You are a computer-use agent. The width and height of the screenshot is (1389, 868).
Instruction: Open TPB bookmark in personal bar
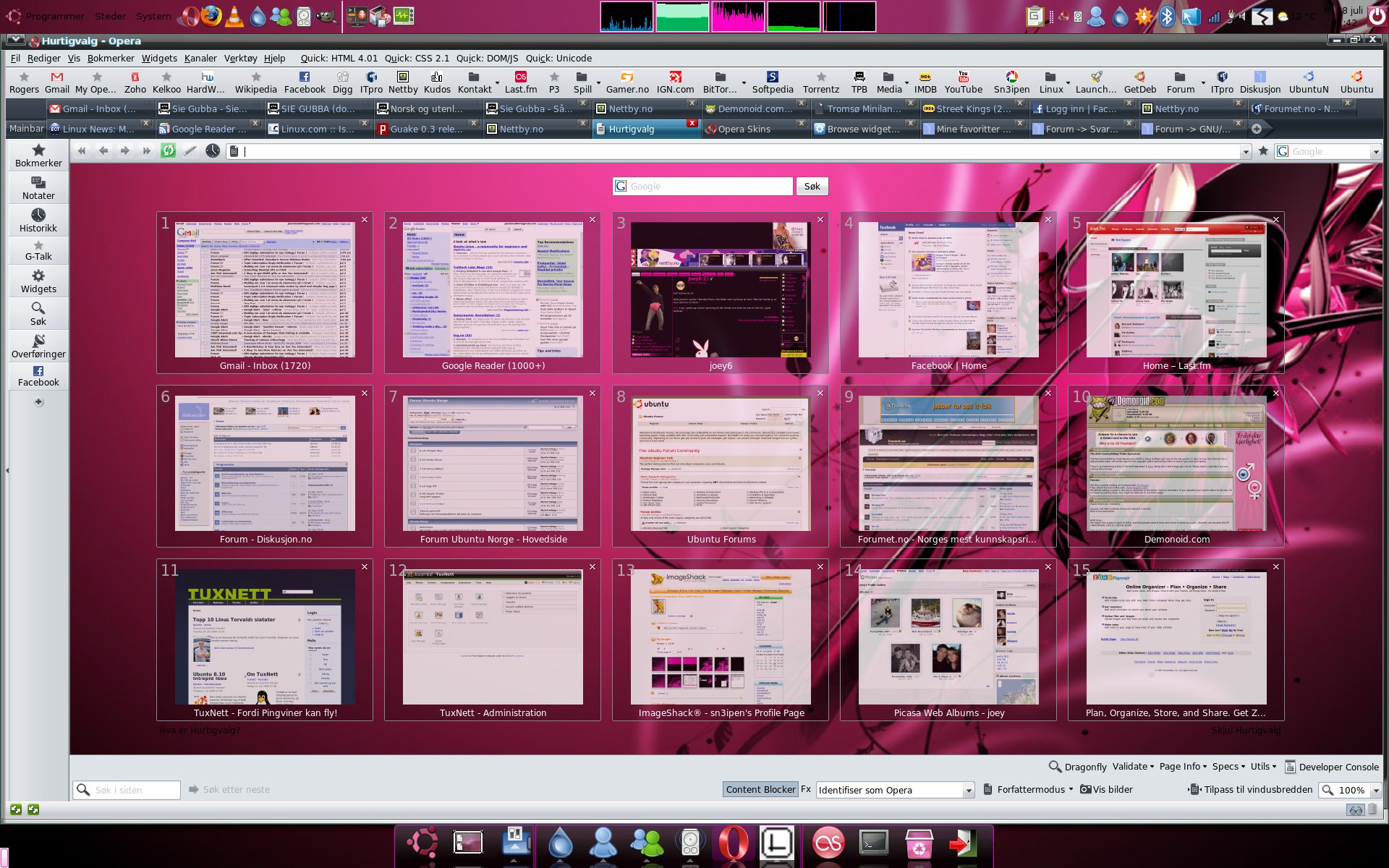click(x=859, y=82)
